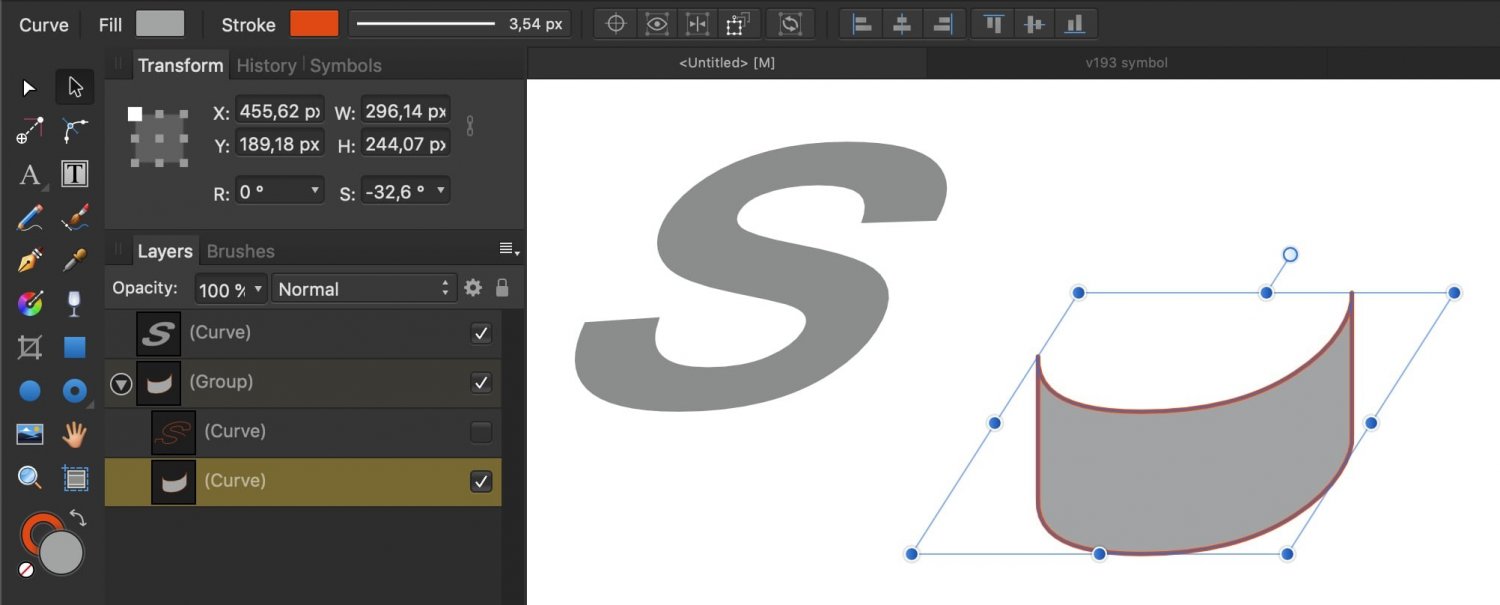
Task: Select the Zoom magnifier tool
Action: click(x=30, y=478)
